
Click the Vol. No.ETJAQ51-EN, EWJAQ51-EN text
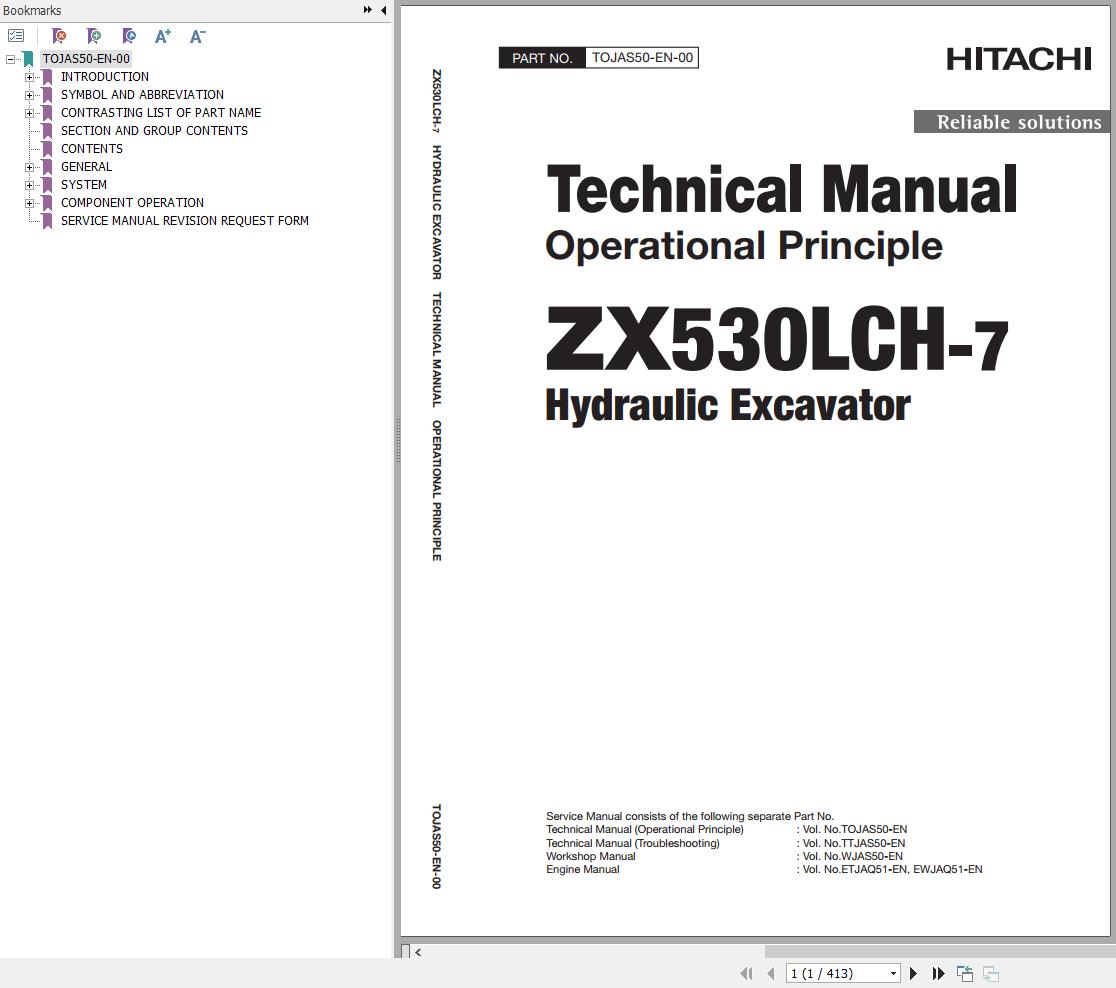[893, 869]
